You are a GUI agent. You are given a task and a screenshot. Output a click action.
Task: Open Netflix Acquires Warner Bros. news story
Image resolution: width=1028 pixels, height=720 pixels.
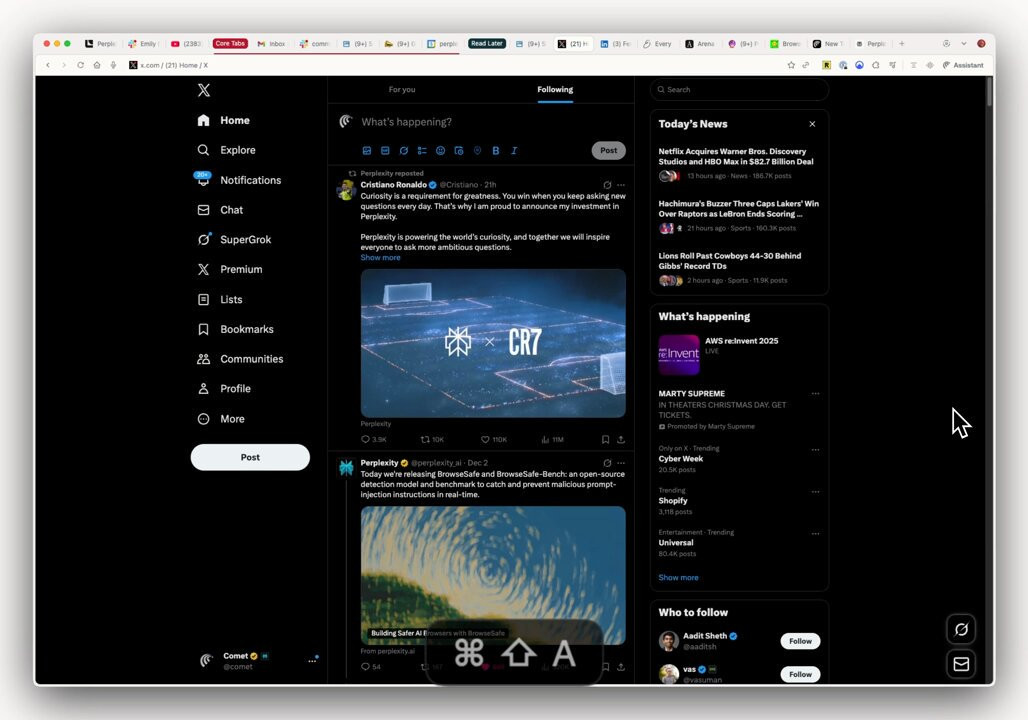739,163
